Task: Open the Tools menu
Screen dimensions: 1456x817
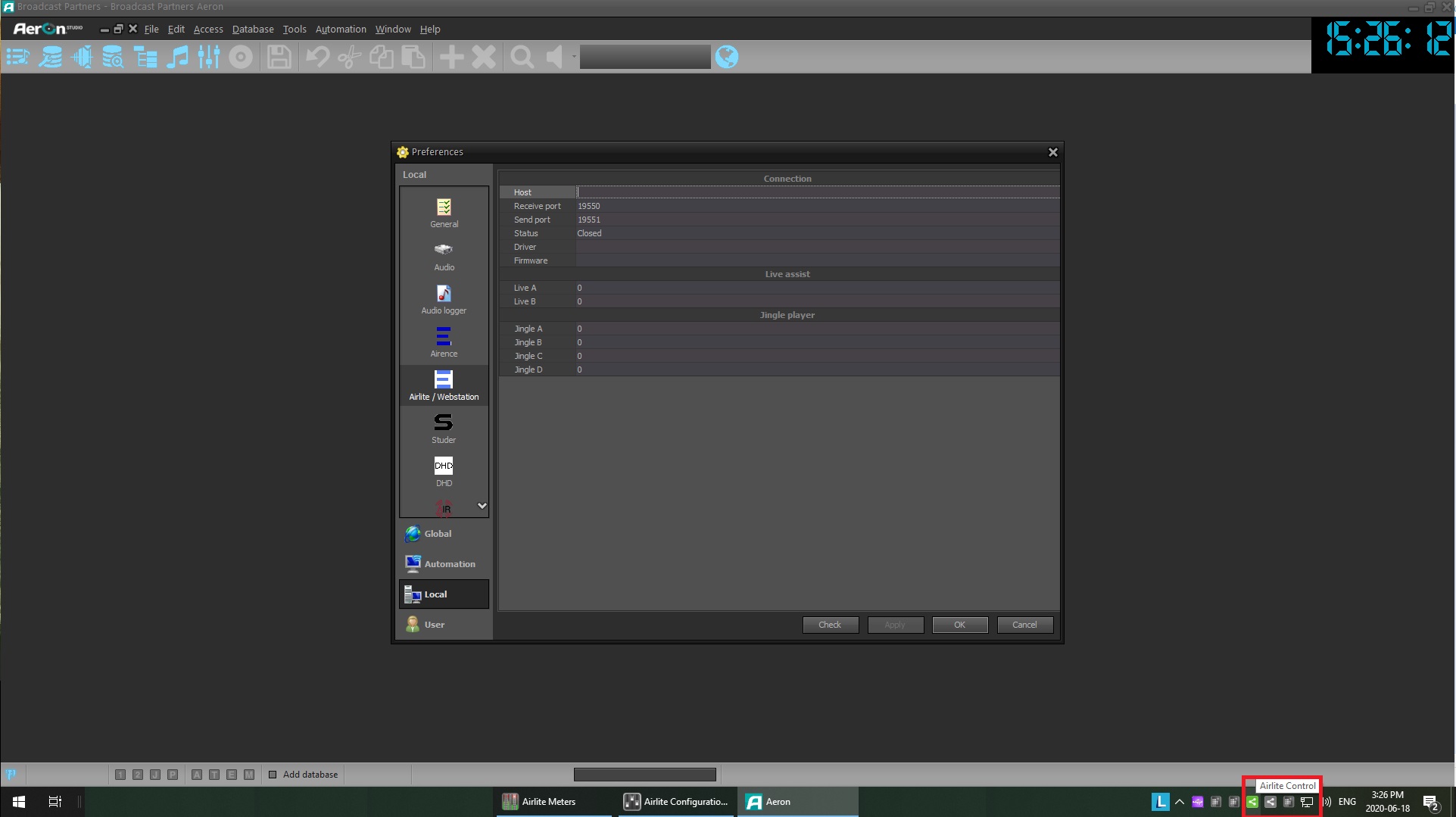Action: pos(295,29)
